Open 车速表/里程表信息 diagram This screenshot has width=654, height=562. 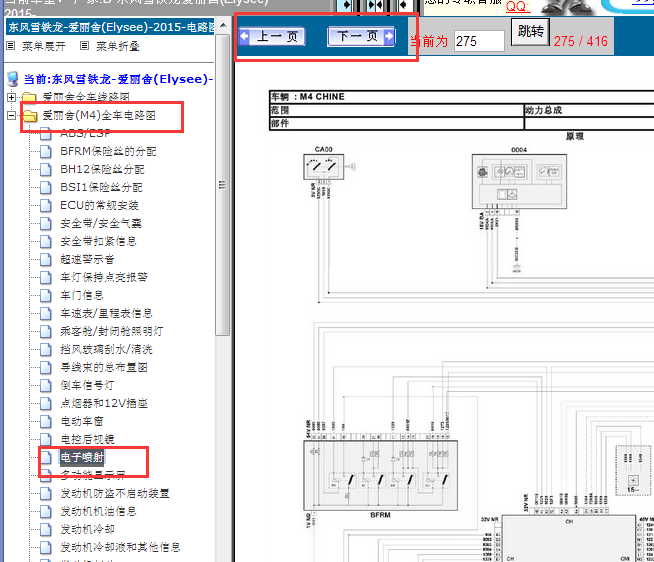pyautogui.click(x=106, y=313)
